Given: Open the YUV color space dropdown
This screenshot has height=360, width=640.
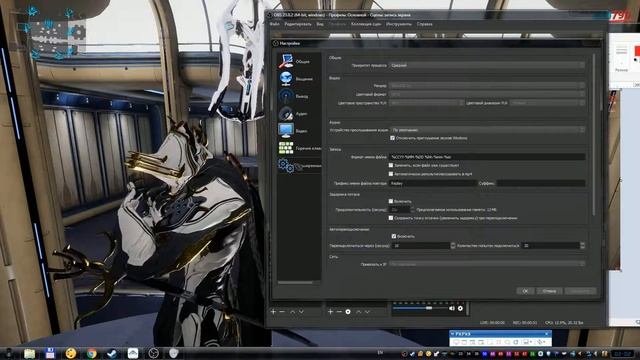Looking at the screenshot, I should (x=426, y=103).
